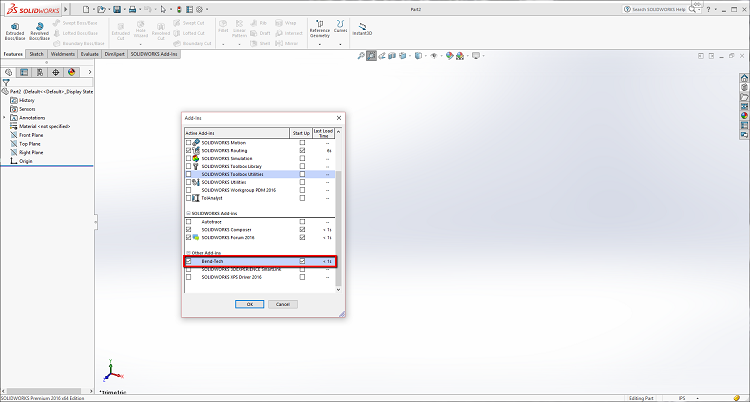Screen dimensions: 750x402
Task: Click the feature tree filter funnel icon
Action: click(6, 83)
